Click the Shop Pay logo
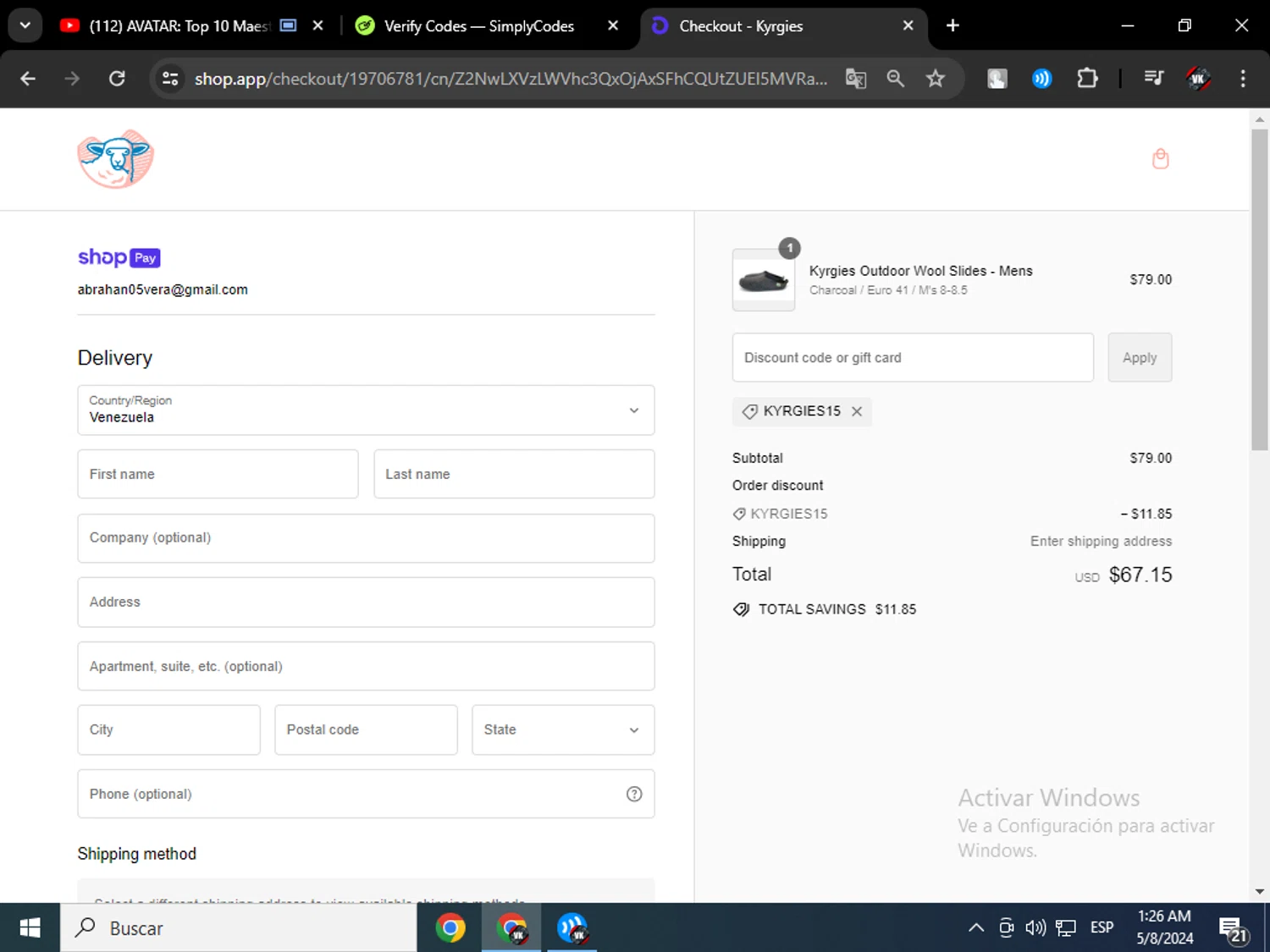Image resolution: width=1270 pixels, height=952 pixels. tap(119, 257)
